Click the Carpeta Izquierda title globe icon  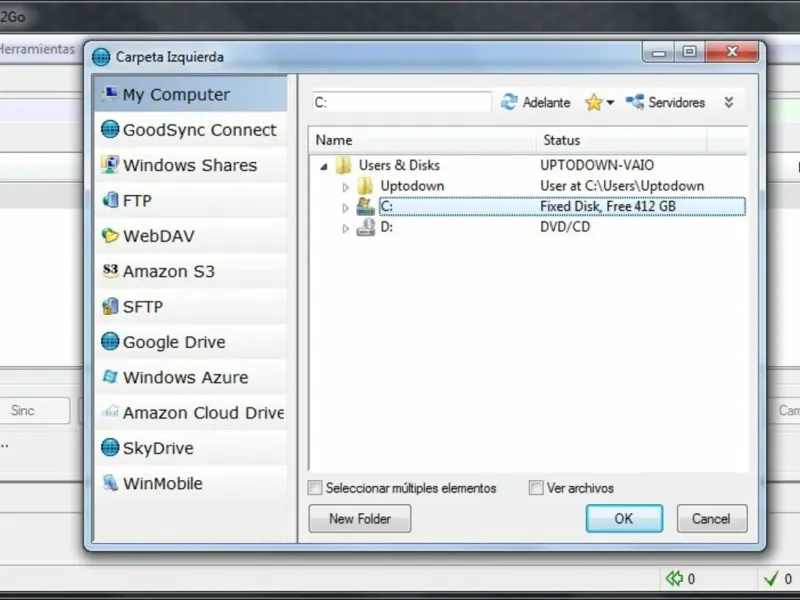(101, 57)
